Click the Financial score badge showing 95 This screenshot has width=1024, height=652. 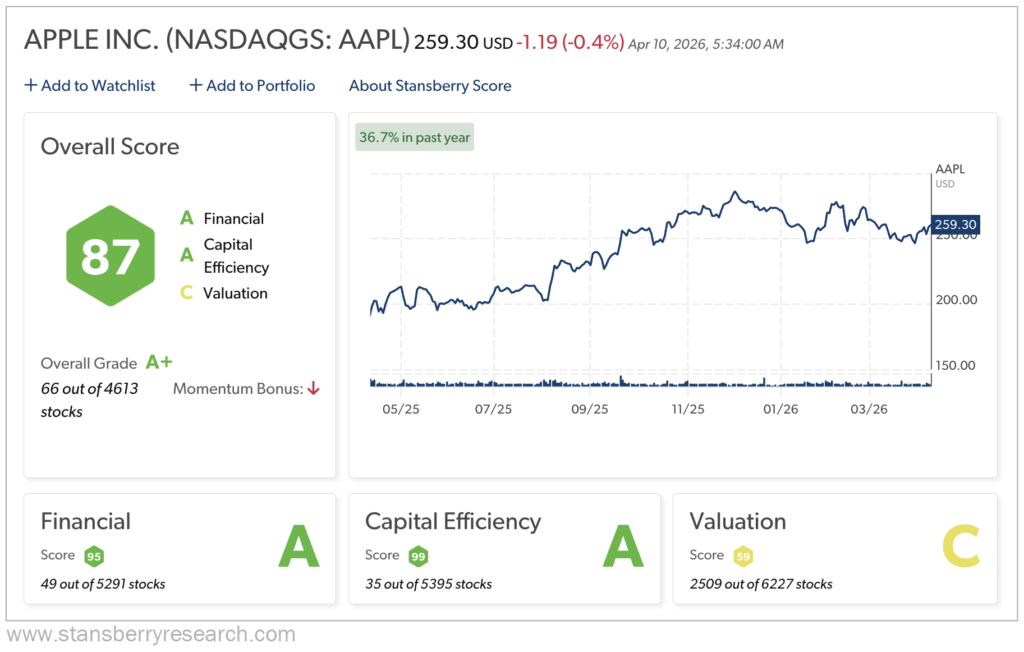click(x=95, y=554)
